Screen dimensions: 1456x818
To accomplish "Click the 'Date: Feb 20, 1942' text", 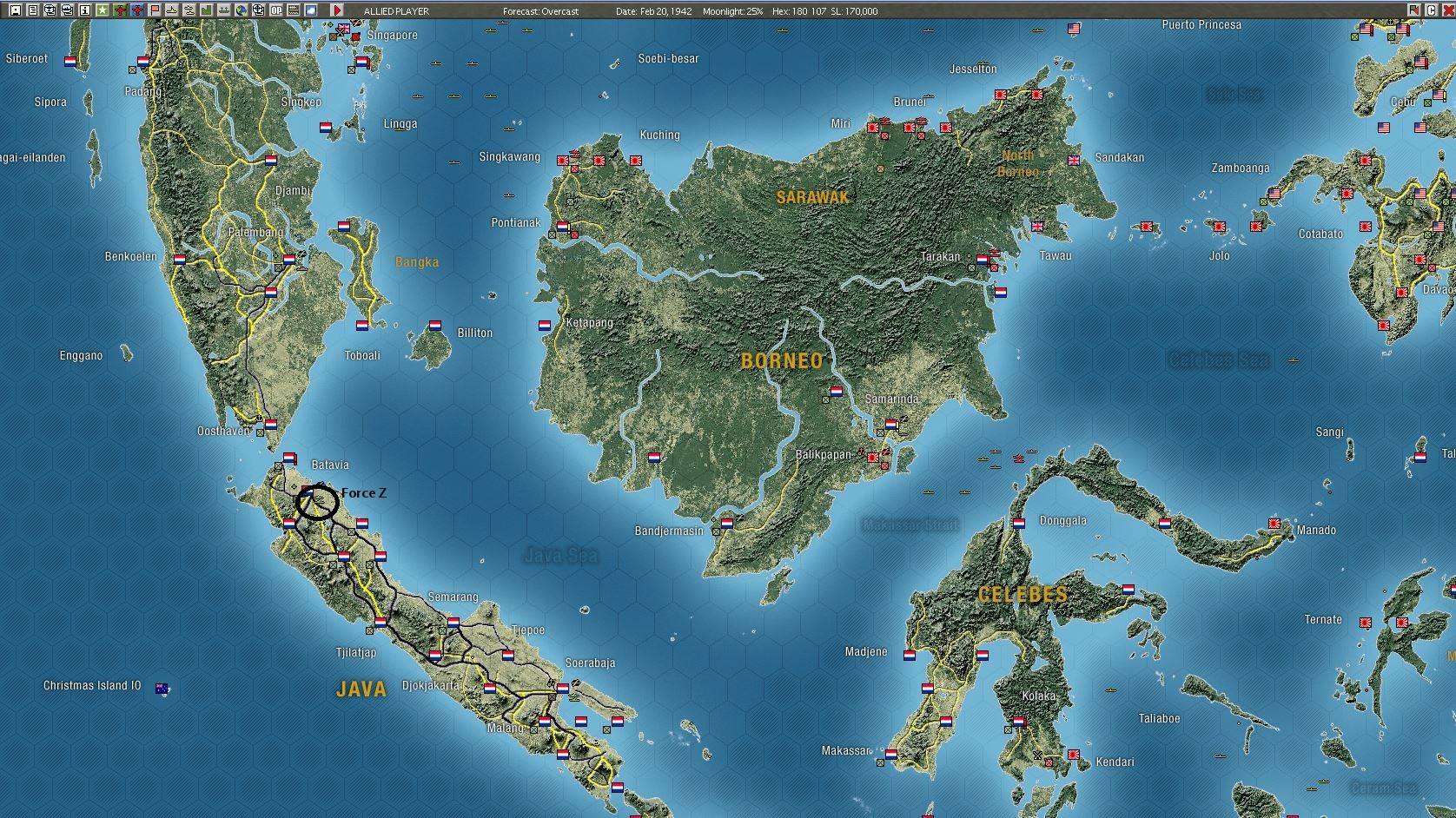I will tap(653, 11).
